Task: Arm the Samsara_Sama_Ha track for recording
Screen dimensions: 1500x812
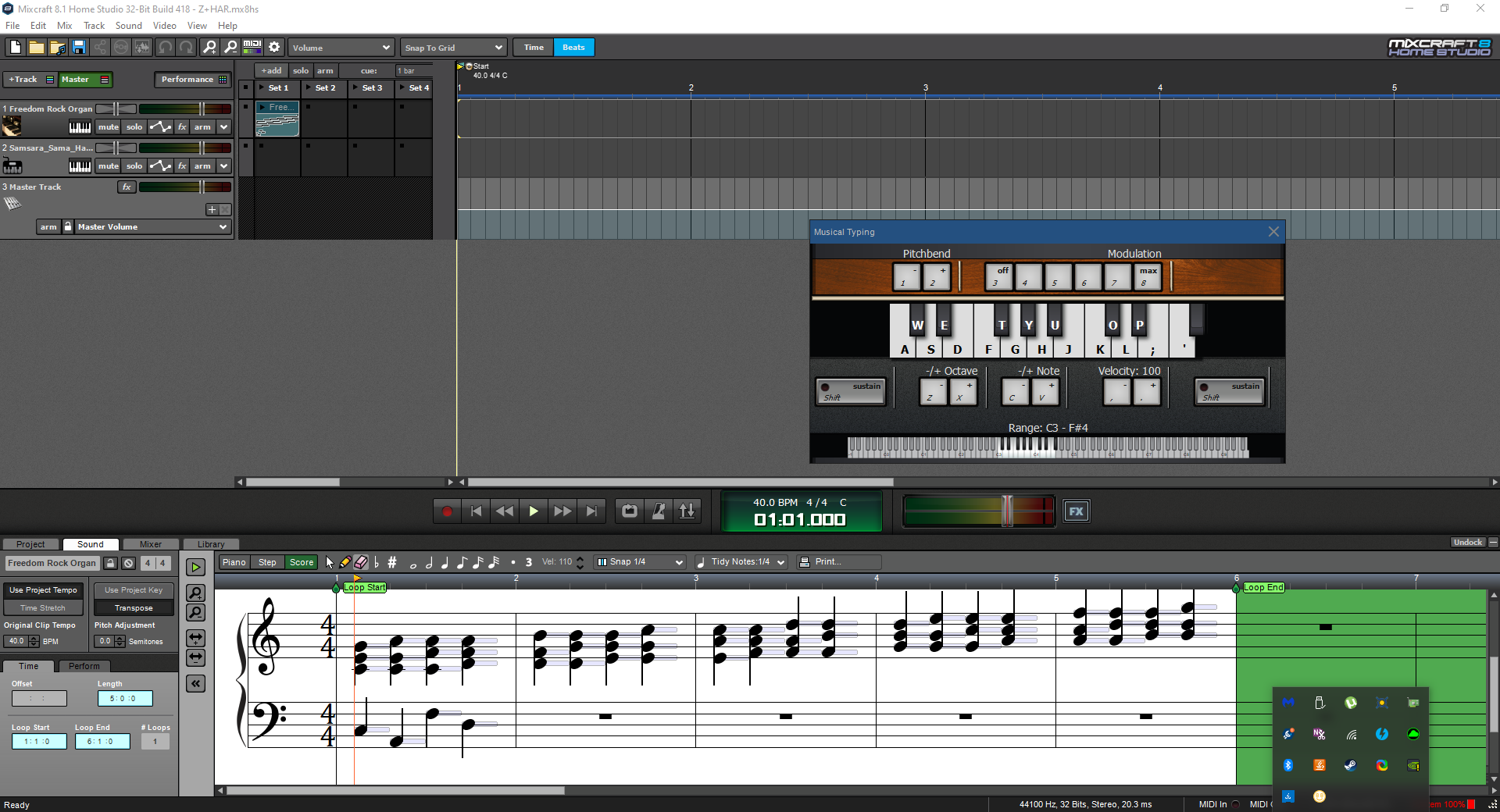Action: tap(202, 166)
